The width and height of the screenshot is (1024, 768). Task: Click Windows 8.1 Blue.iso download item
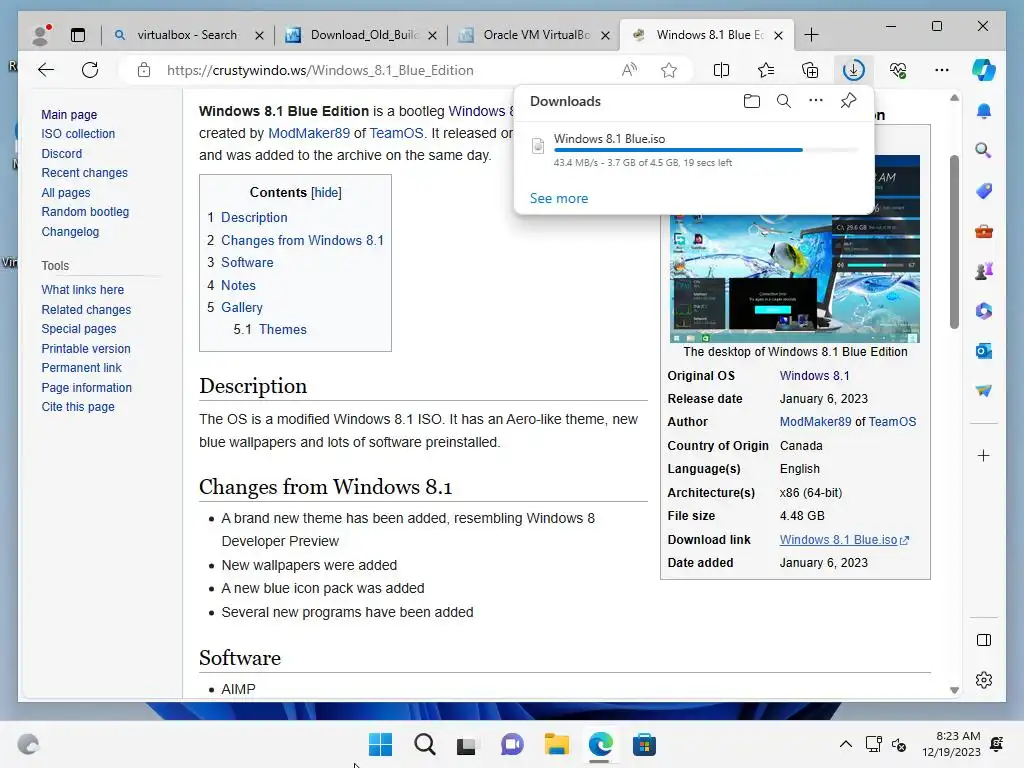[x=609, y=138]
